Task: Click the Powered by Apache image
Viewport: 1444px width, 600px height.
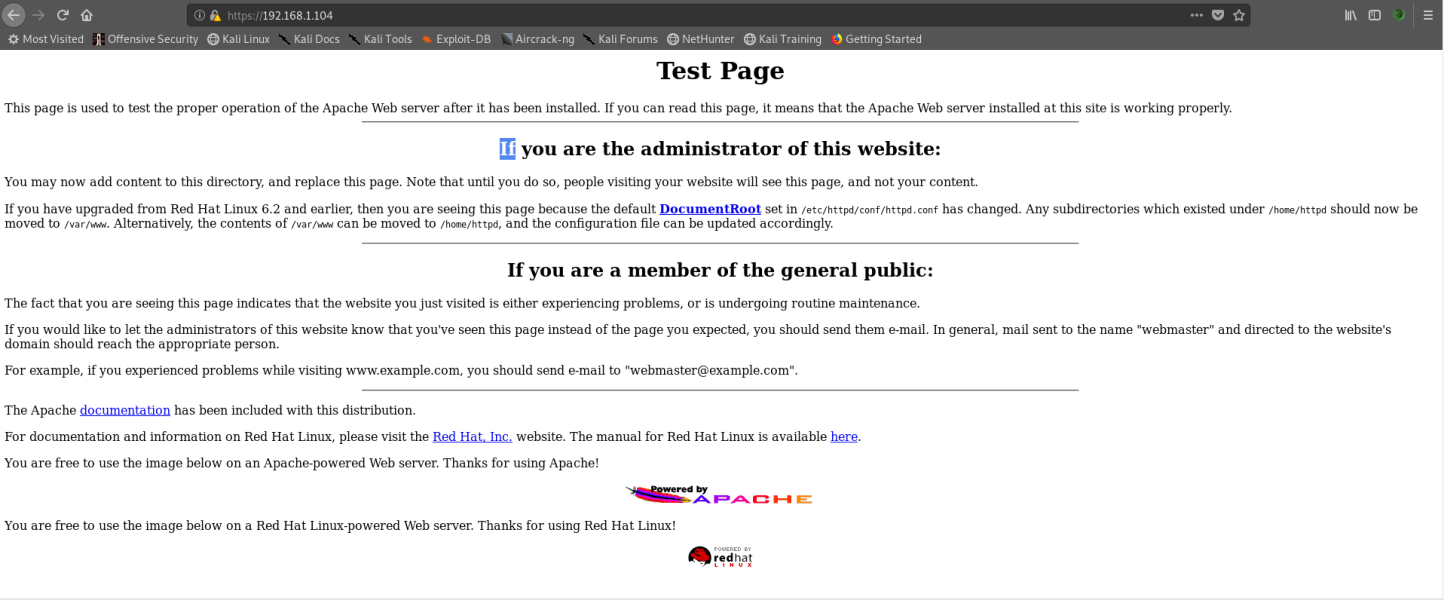Action: point(719,493)
